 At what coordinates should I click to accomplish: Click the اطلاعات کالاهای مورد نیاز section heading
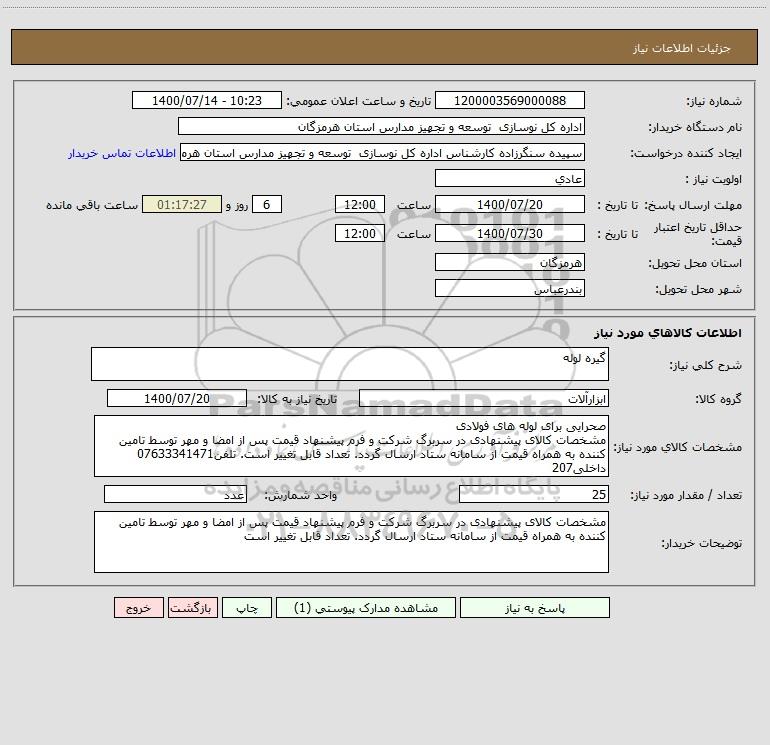coord(668,333)
